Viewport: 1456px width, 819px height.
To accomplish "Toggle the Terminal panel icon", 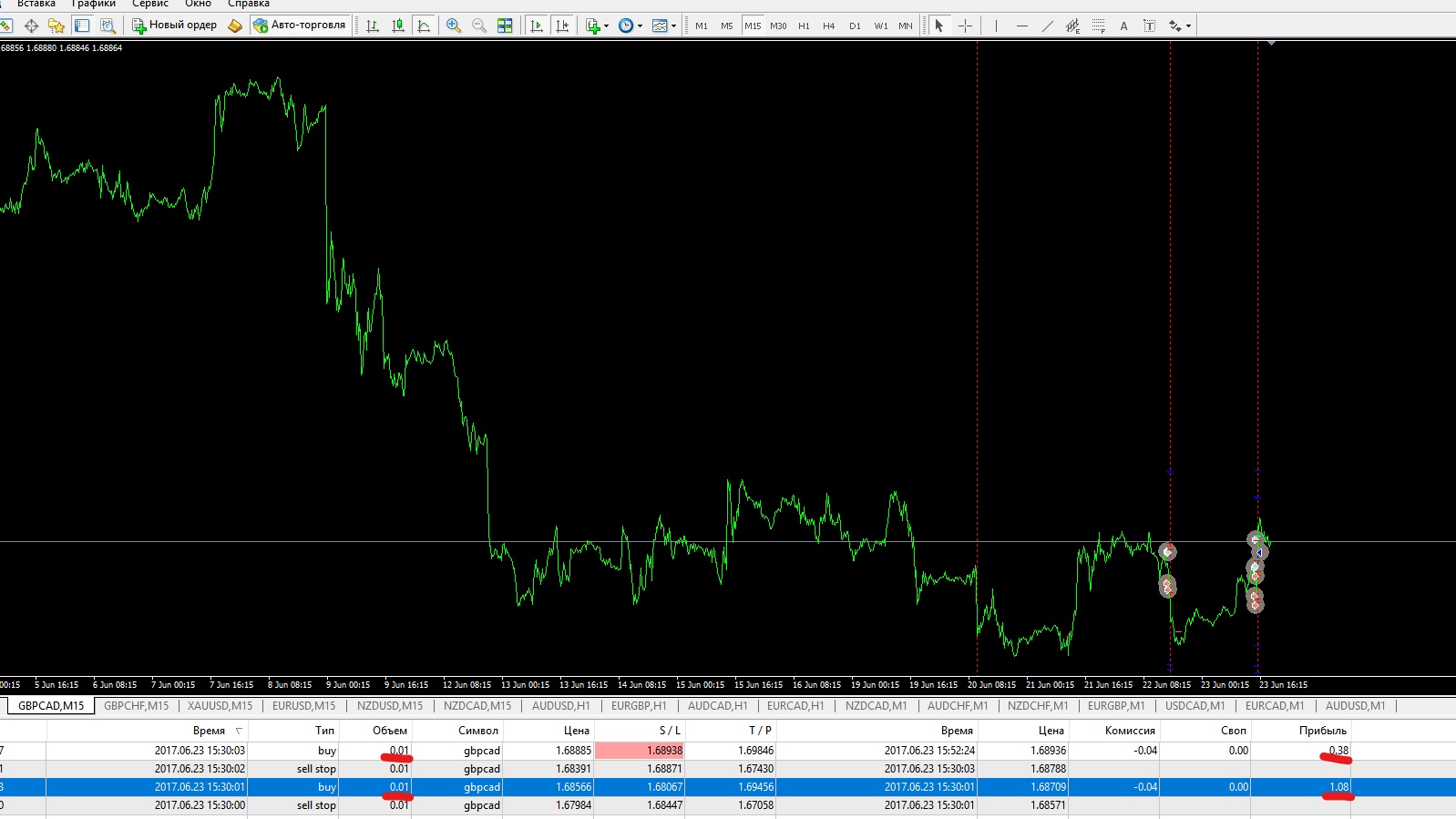I will point(82,26).
